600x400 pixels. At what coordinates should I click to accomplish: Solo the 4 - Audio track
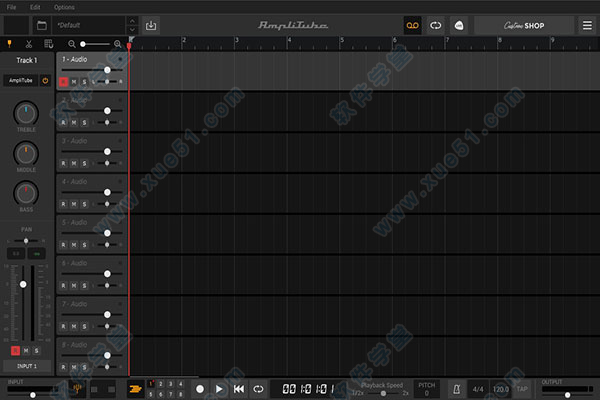84,204
